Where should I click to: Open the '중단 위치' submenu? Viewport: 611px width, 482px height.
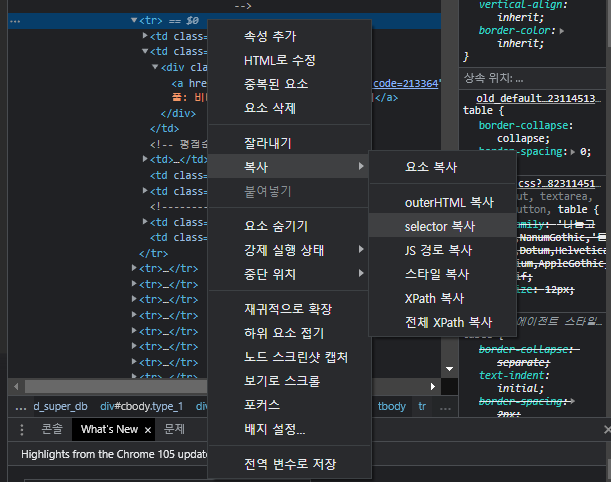(x=289, y=274)
